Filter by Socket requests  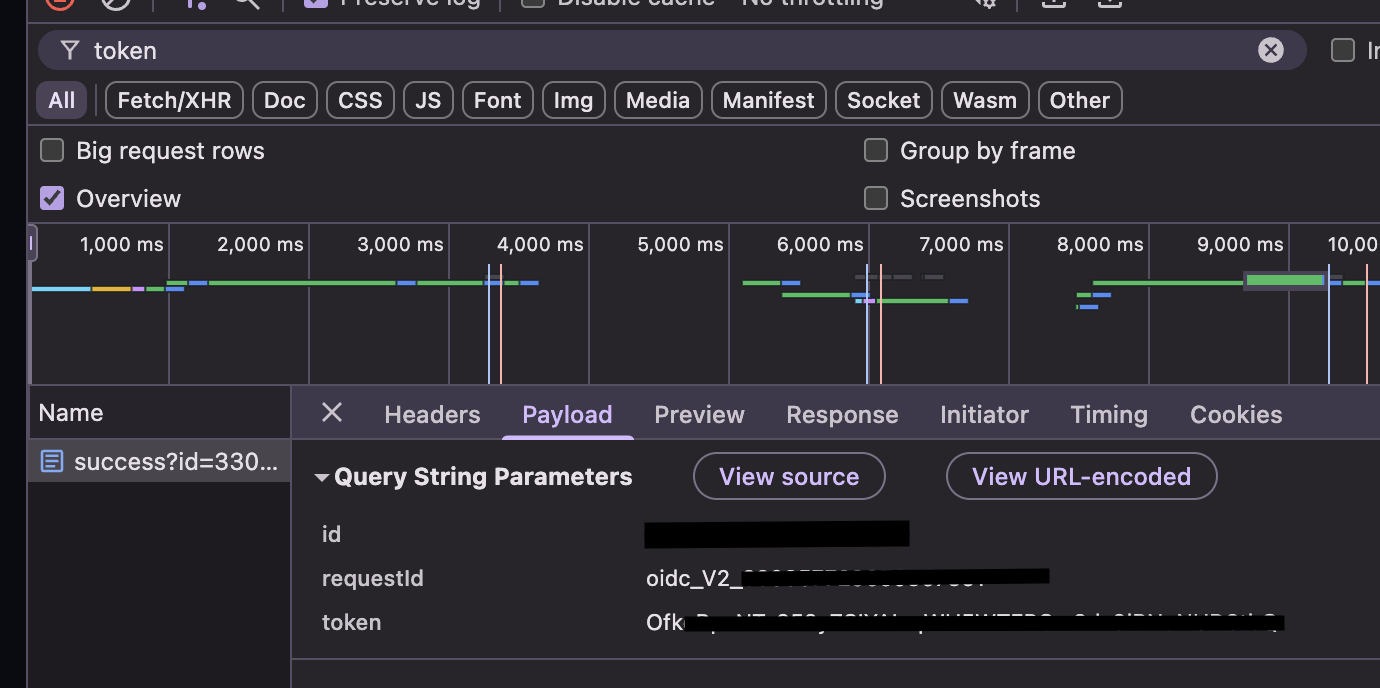click(x=883, y=100)
